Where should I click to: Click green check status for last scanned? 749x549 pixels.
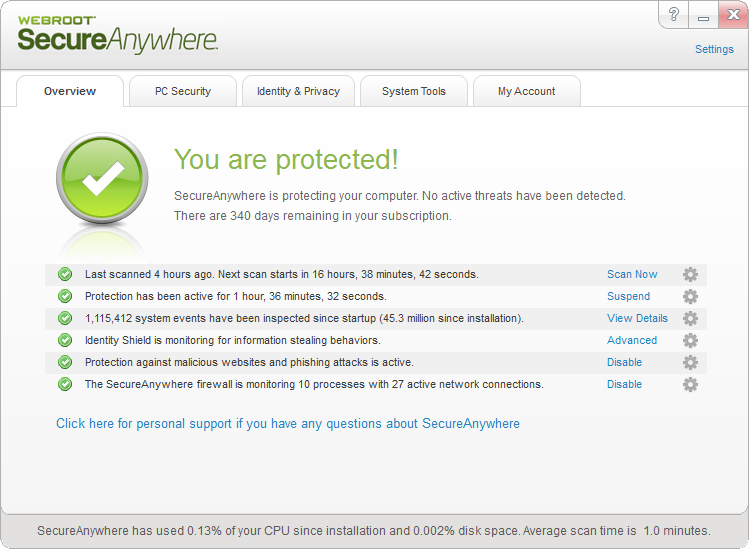(65, 275)
